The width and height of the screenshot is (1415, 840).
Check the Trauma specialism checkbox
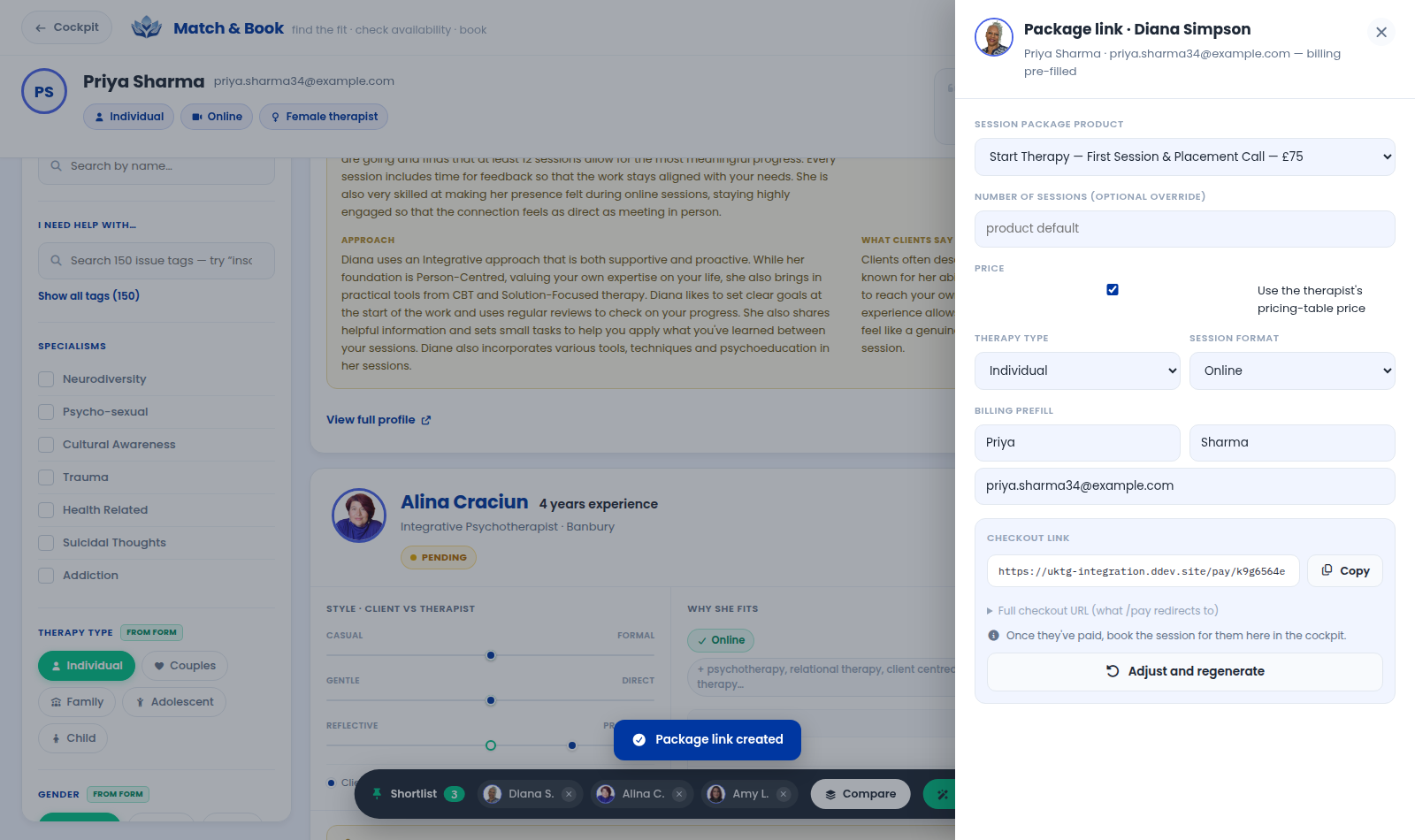(x=46, y=477)
